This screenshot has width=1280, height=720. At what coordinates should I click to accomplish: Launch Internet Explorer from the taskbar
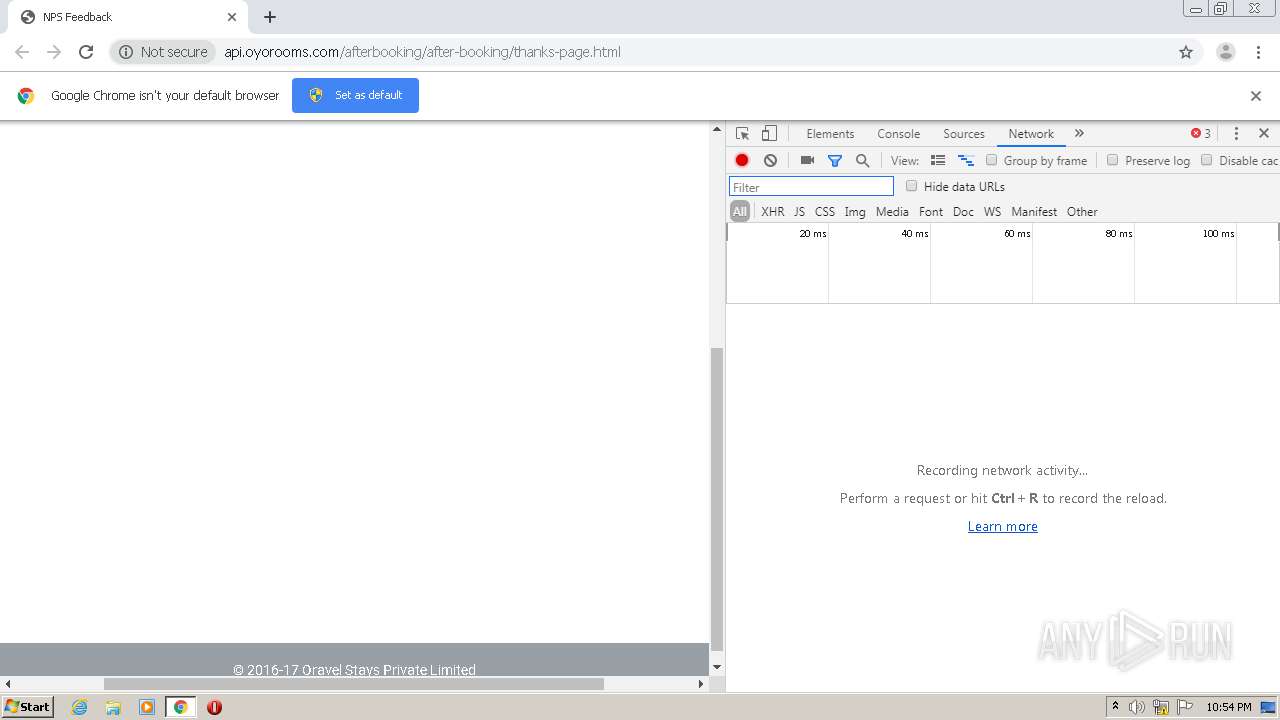tap(79, 707)
